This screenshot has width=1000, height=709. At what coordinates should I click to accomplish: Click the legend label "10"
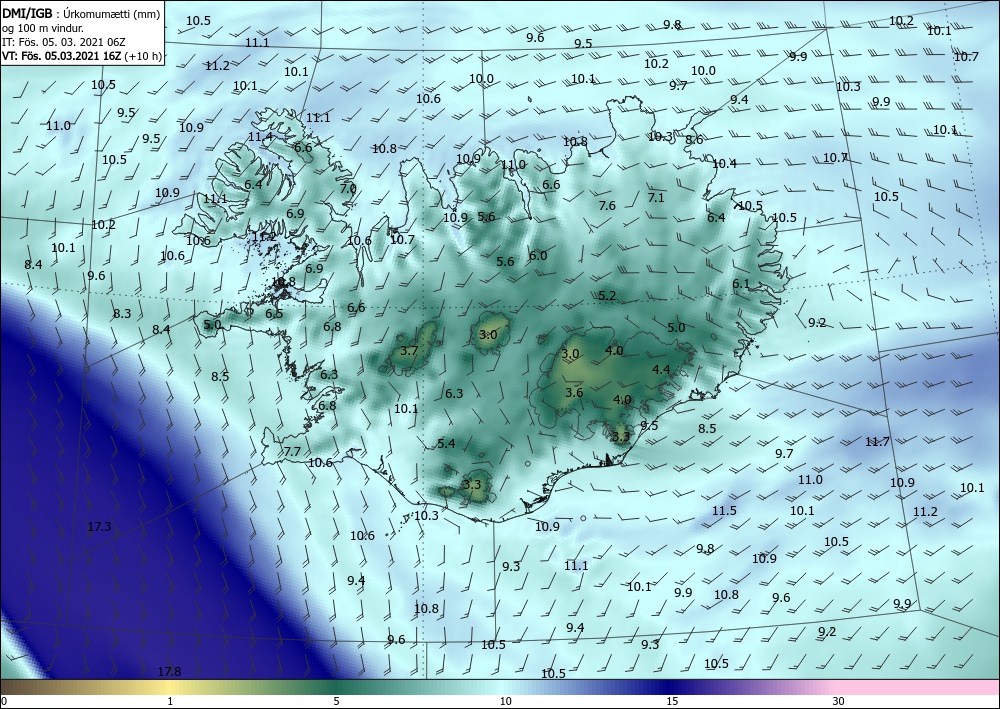505,701
